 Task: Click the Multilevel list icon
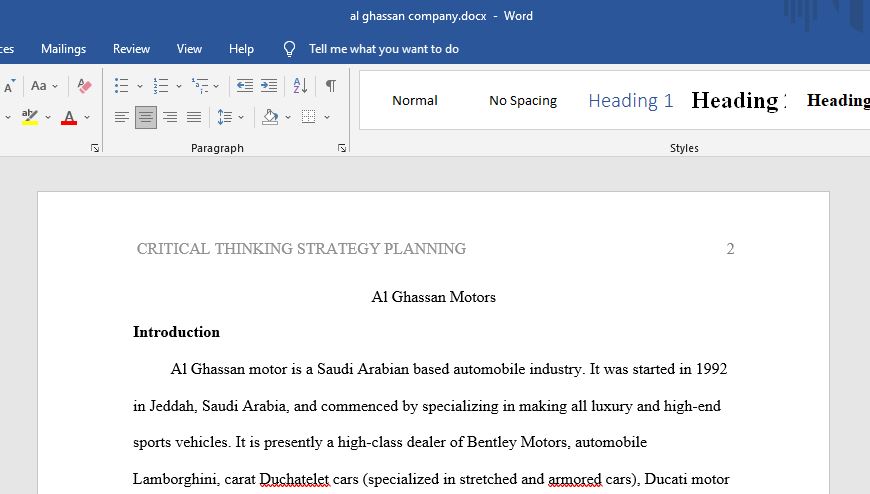click(200, 85)
